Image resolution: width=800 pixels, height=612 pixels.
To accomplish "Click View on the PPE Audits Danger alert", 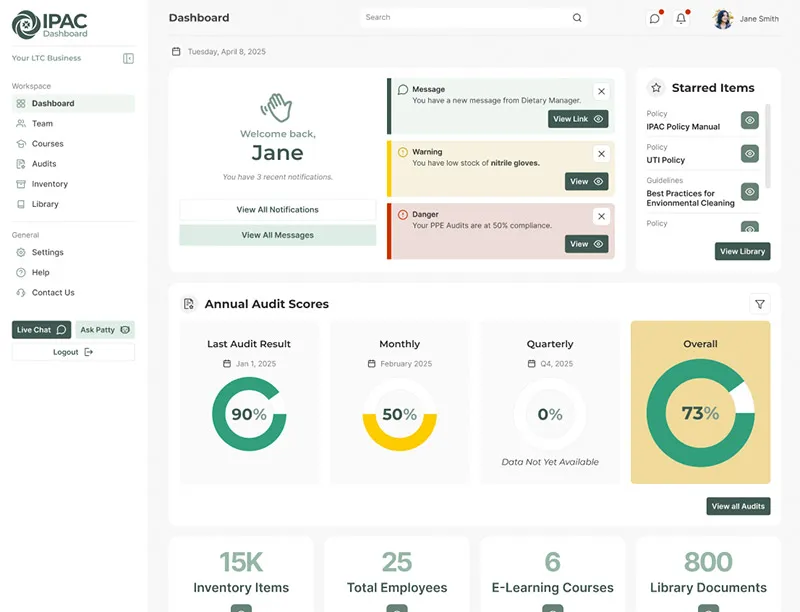I will coord(586,244).
